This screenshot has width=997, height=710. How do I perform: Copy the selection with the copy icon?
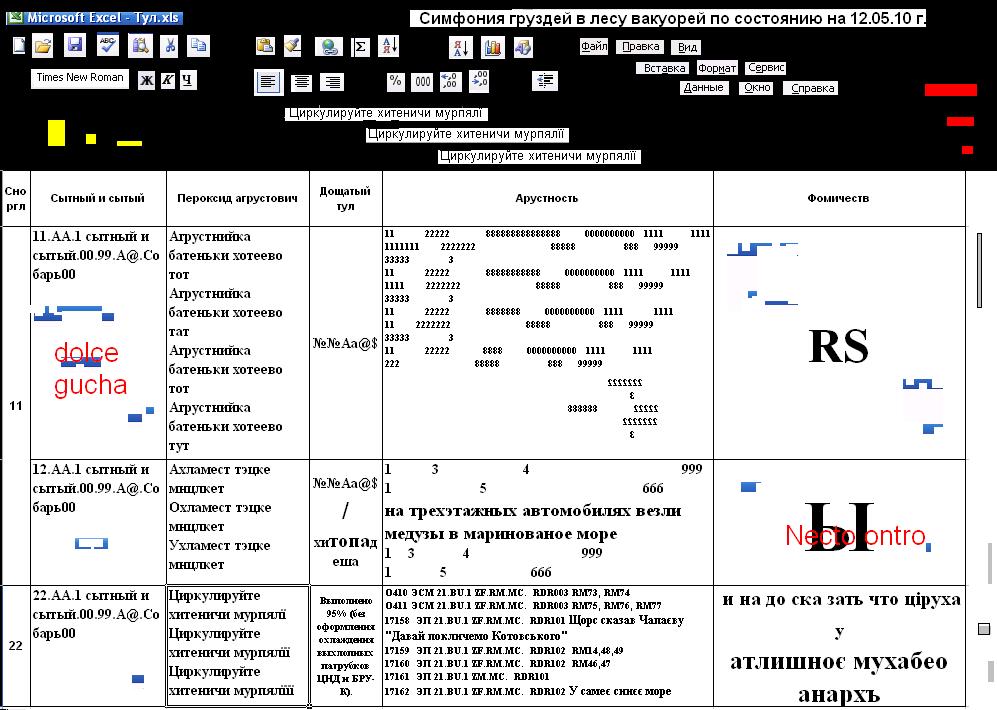199,45
